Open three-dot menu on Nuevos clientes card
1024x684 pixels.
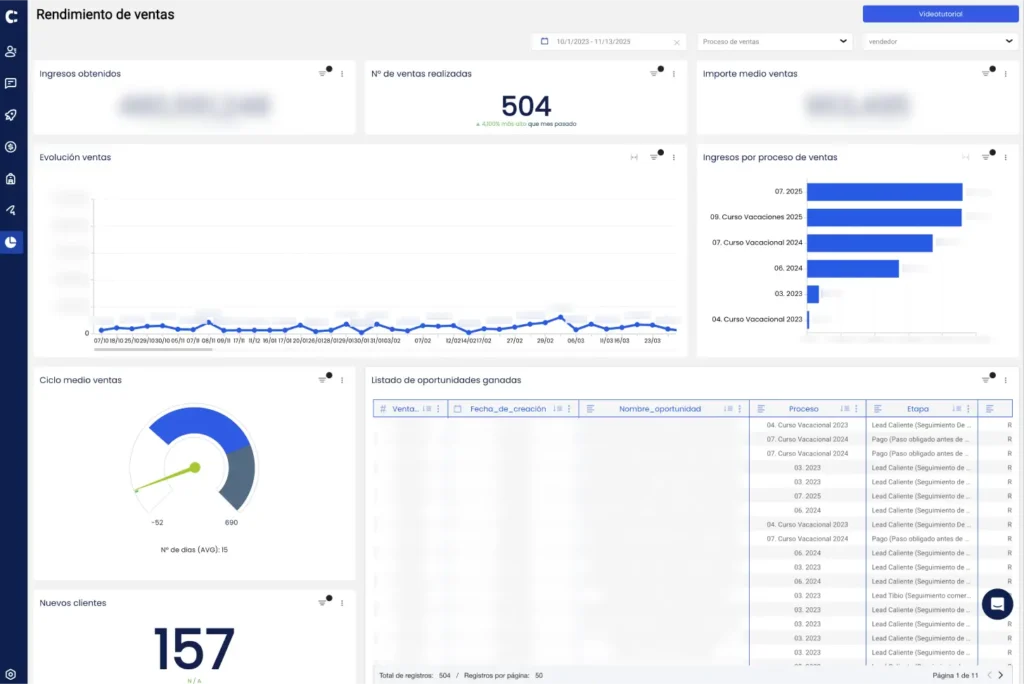point(342,603)
